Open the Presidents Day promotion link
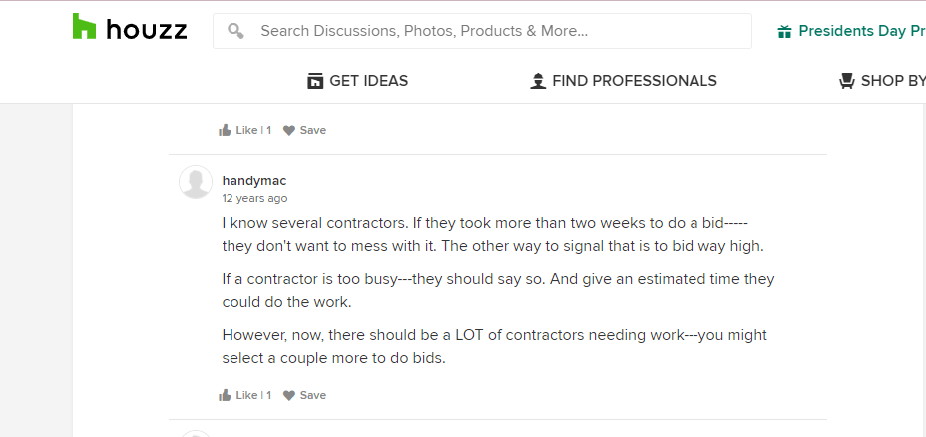 click(x=852, y=31)
